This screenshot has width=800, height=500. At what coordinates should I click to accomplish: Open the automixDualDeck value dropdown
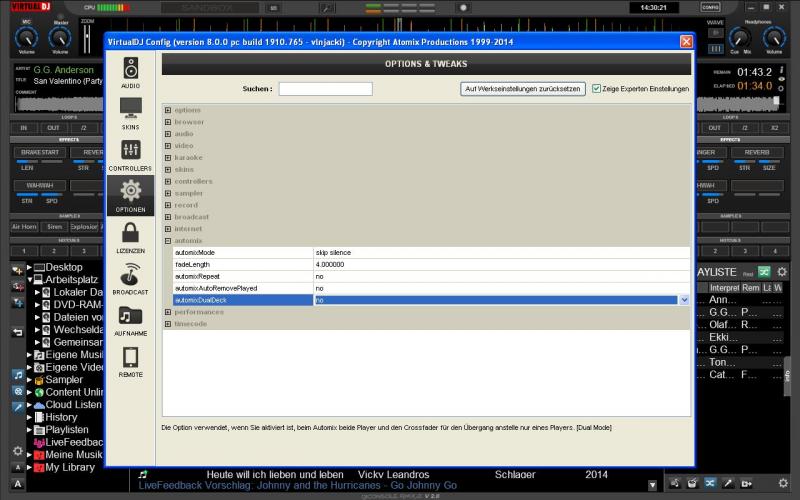coord(684,300)
